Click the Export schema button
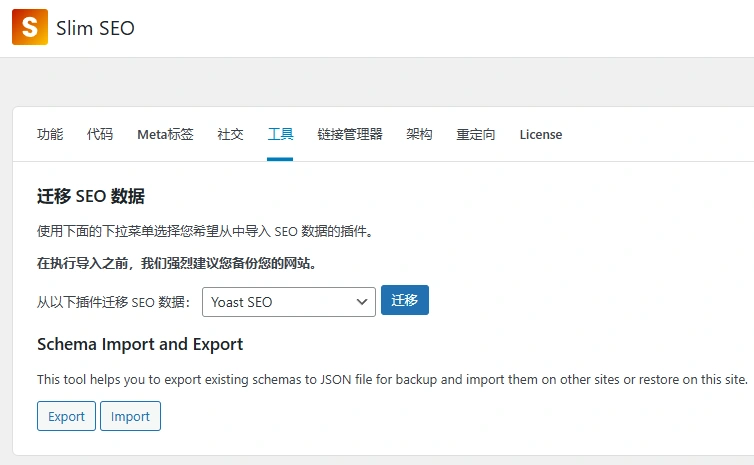 (66, 416)
